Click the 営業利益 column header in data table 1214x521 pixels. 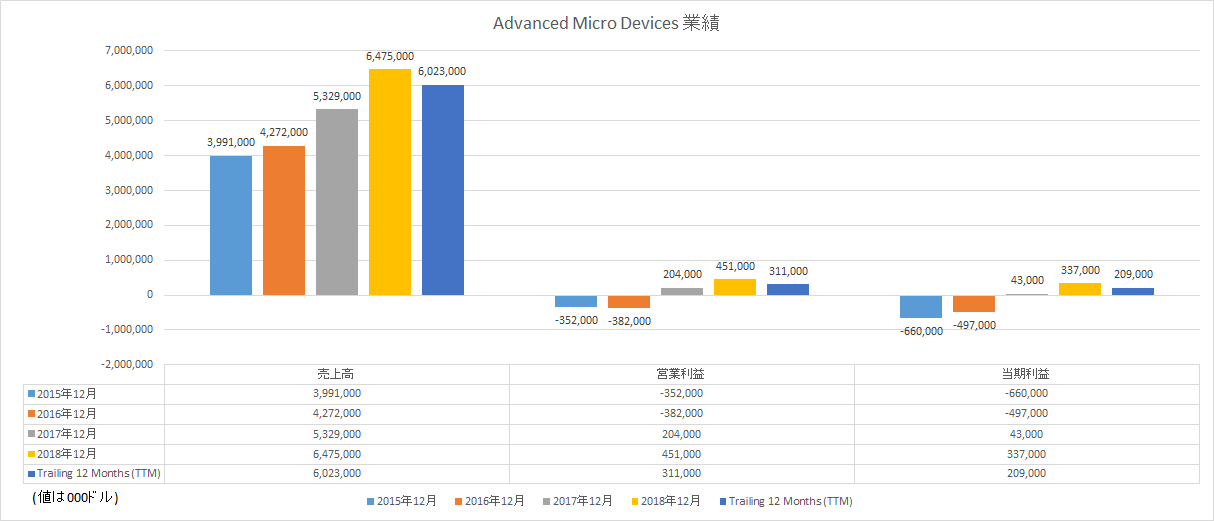[x=682, y=374]
